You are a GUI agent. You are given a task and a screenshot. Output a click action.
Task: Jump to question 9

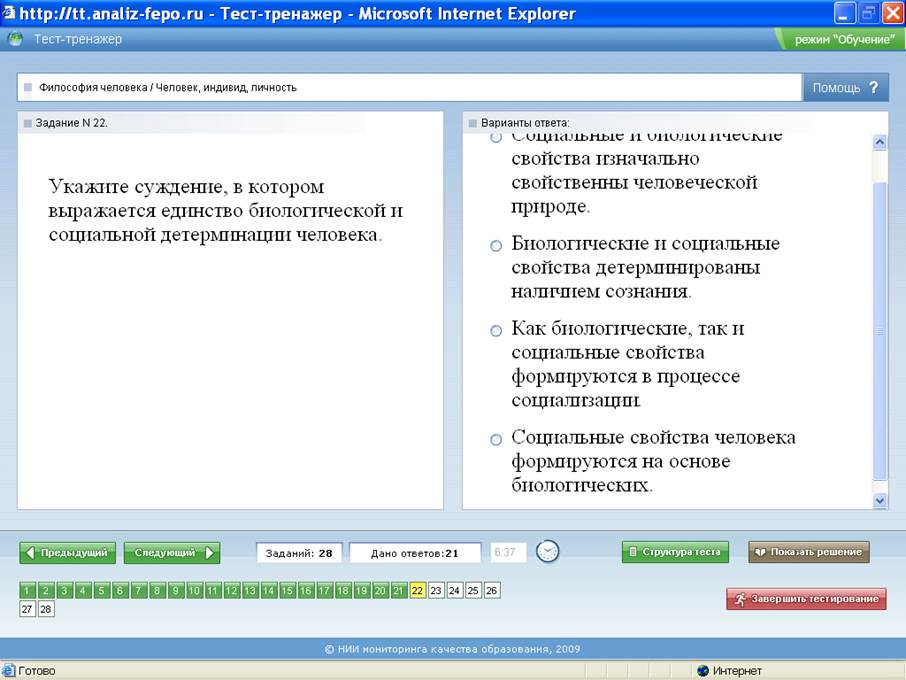tap(176, 590)
